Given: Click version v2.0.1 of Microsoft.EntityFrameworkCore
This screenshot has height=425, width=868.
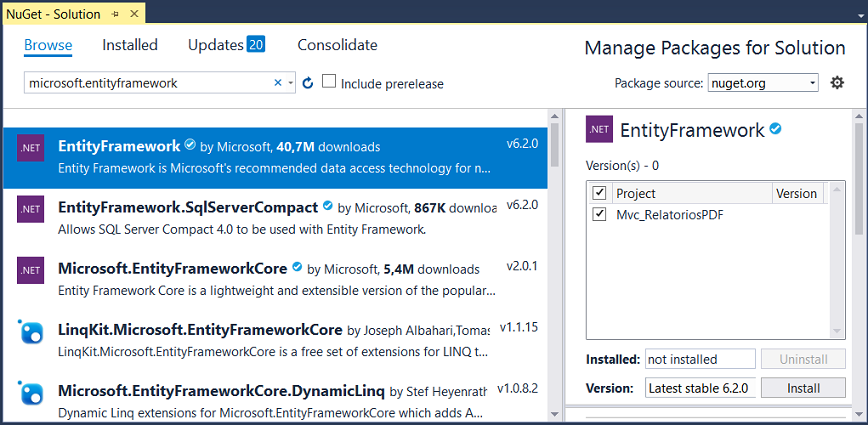Looking at the screenshot, I should coord(522,266).
